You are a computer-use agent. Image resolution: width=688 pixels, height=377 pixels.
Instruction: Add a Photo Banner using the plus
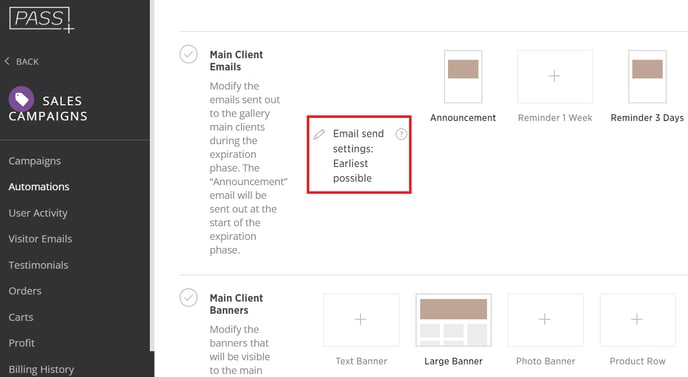click(545, 320)
